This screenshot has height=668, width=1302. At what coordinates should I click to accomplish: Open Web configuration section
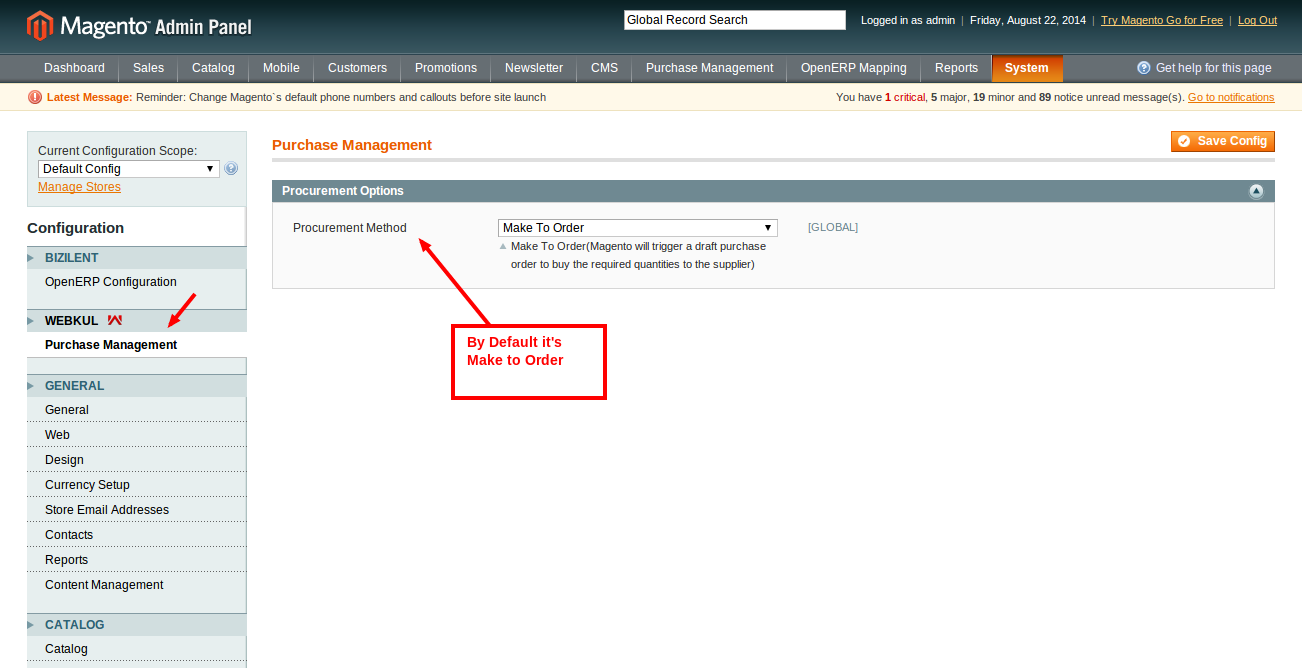pos(136,435)
